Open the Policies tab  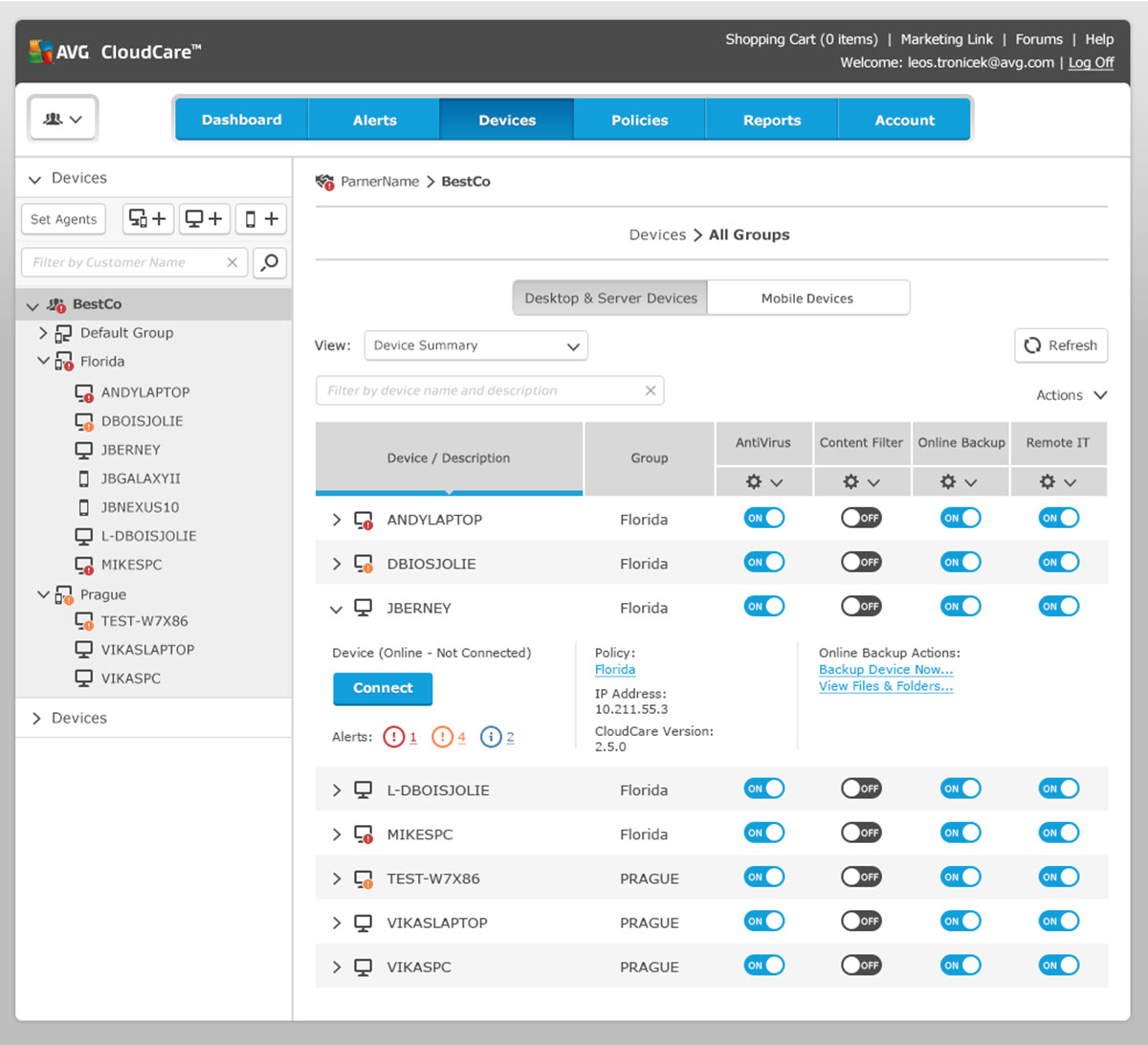[639, 120]
